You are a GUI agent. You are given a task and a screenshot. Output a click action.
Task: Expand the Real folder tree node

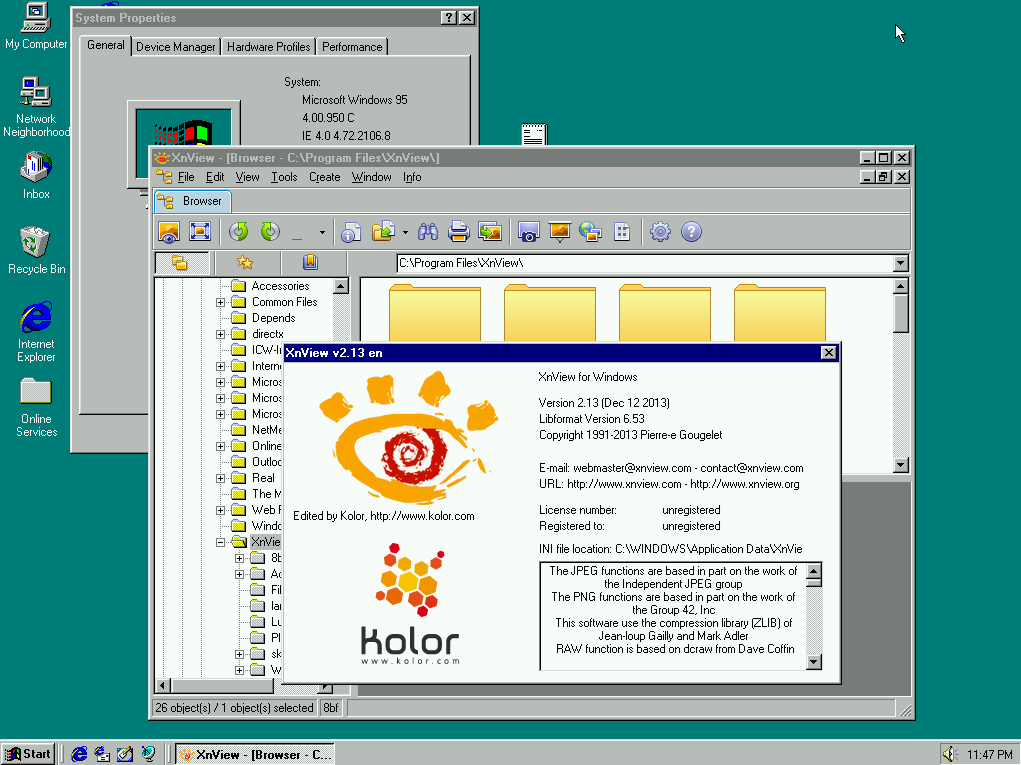pos(221,478)
